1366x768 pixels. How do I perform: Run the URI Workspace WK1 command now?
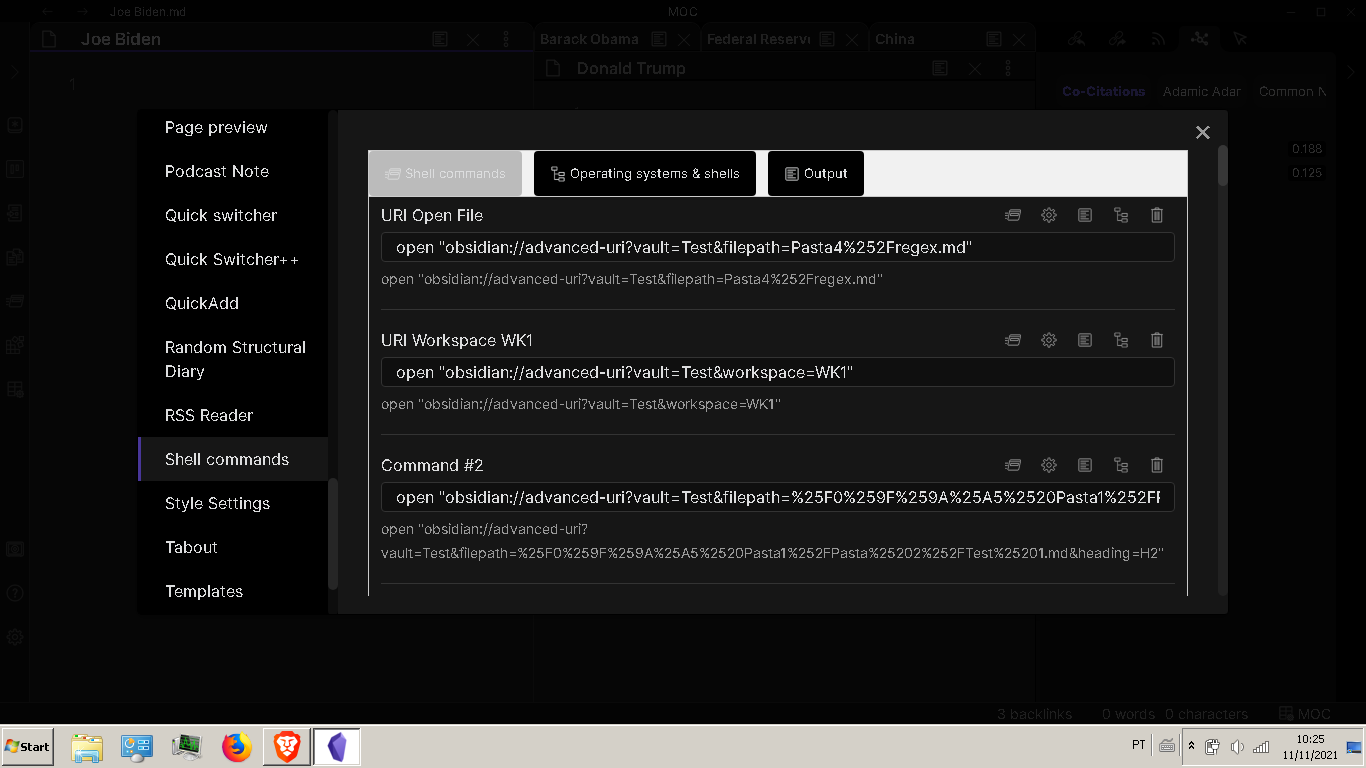tap(1013, 340)
